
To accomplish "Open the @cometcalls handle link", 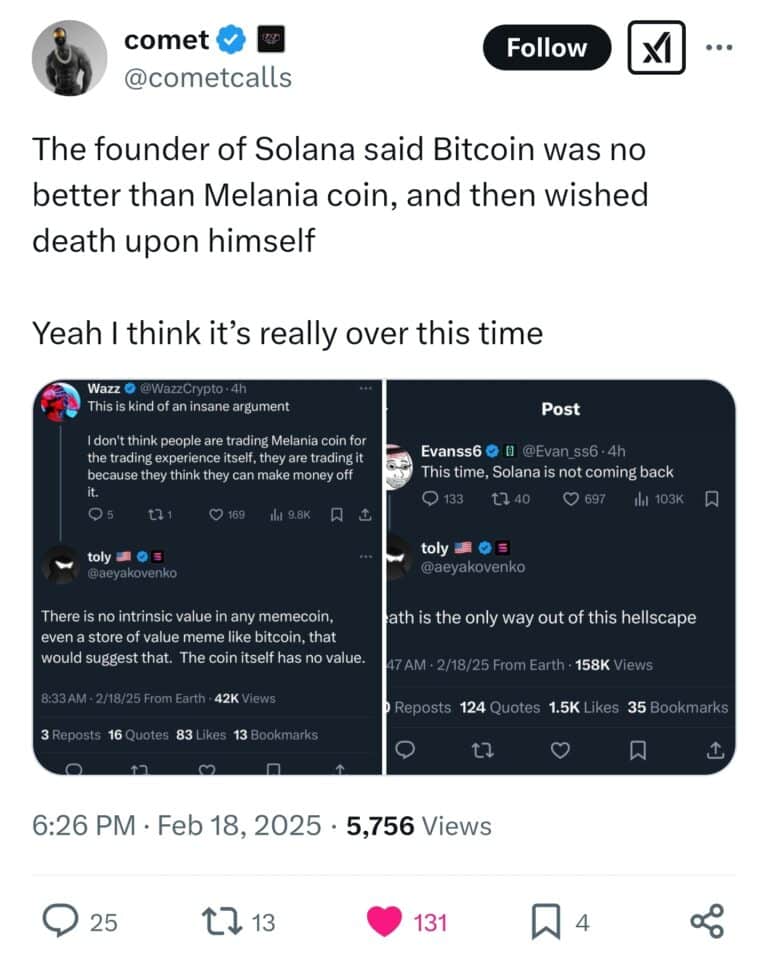I will coord(208,78).
